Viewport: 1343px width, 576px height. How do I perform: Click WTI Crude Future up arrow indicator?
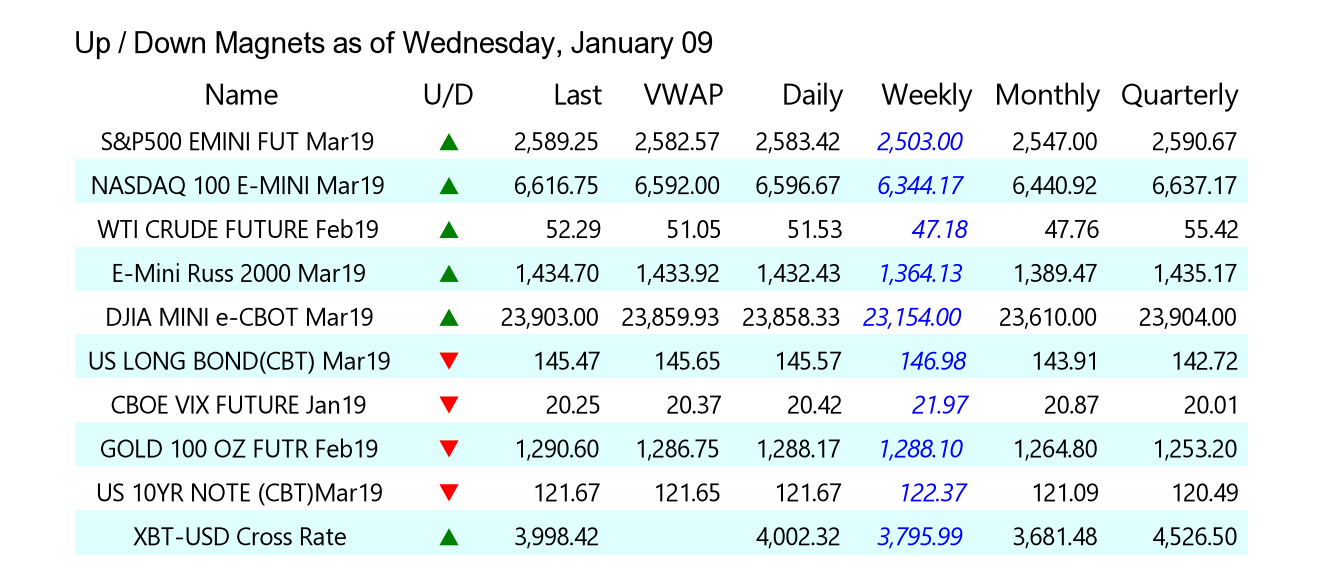pos(448,230)
